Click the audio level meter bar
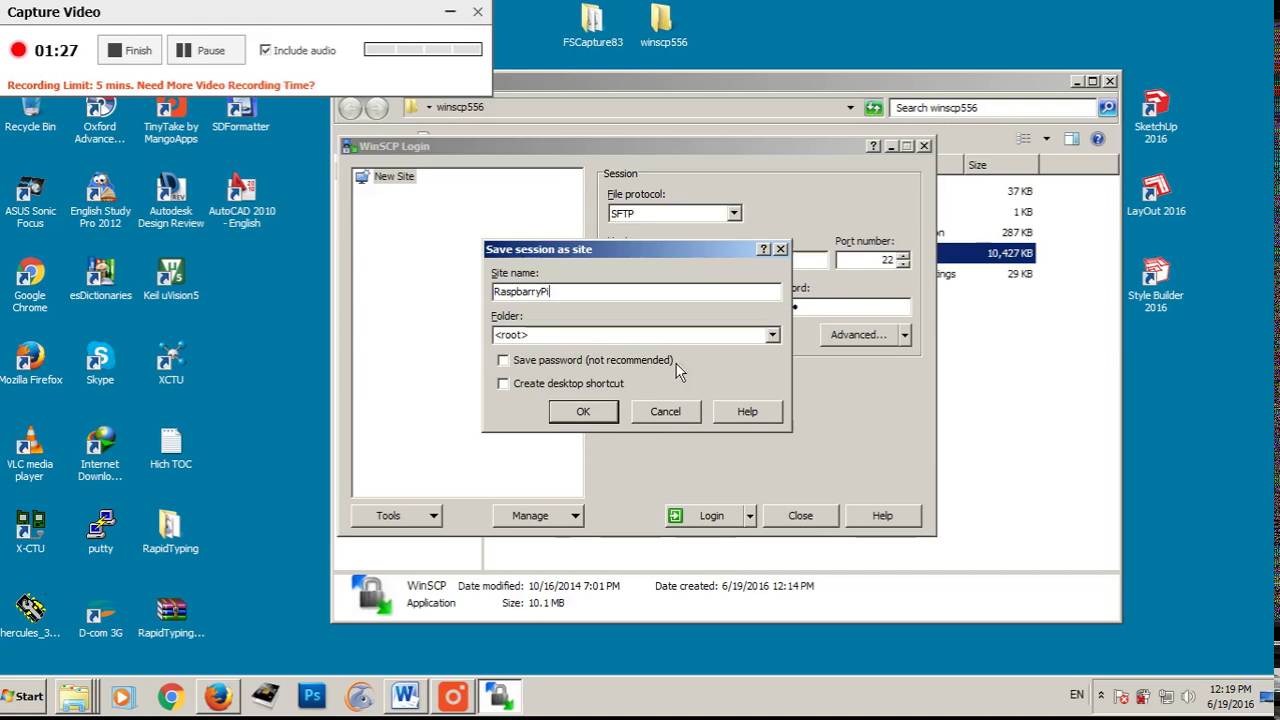This screenshot has width=1280, height=720. [423, 49]
